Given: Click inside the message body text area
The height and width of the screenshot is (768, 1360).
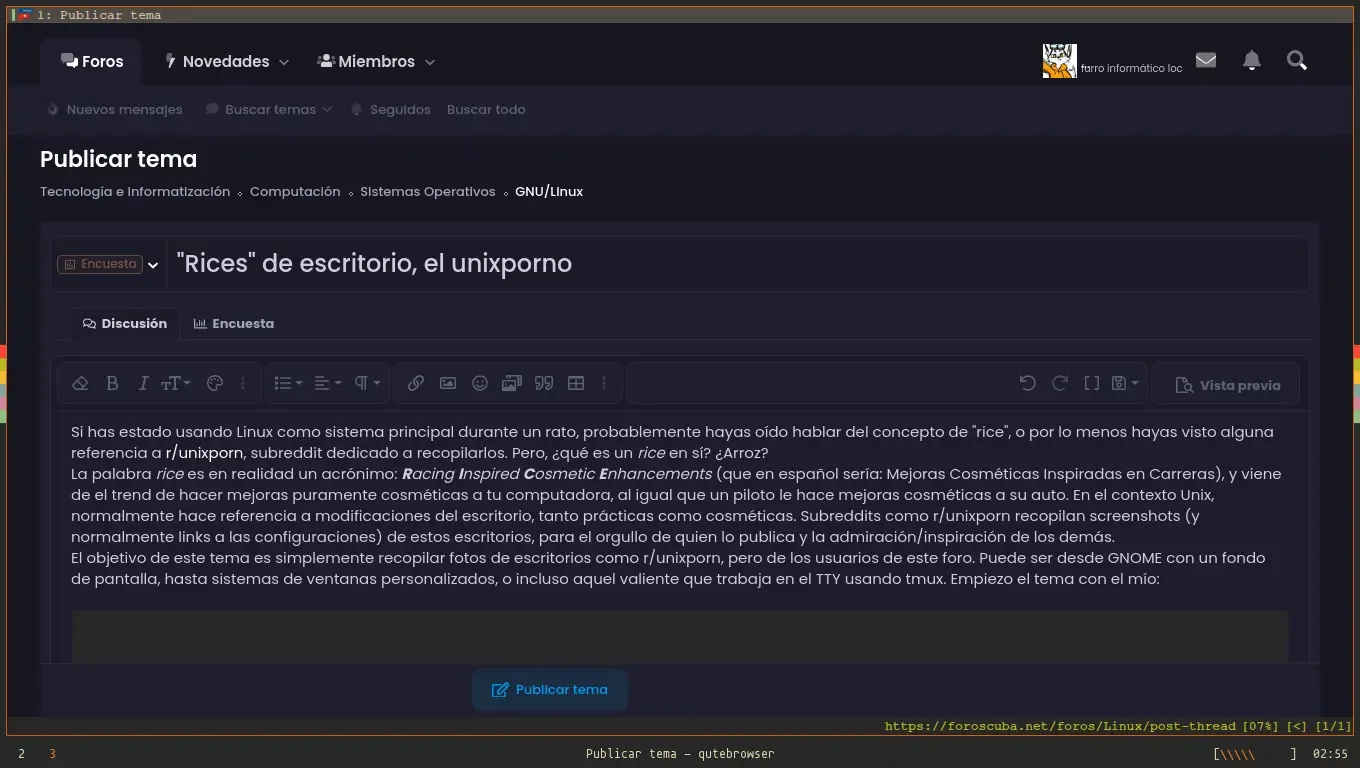Looking at the screenshot, I should (680, 536).
